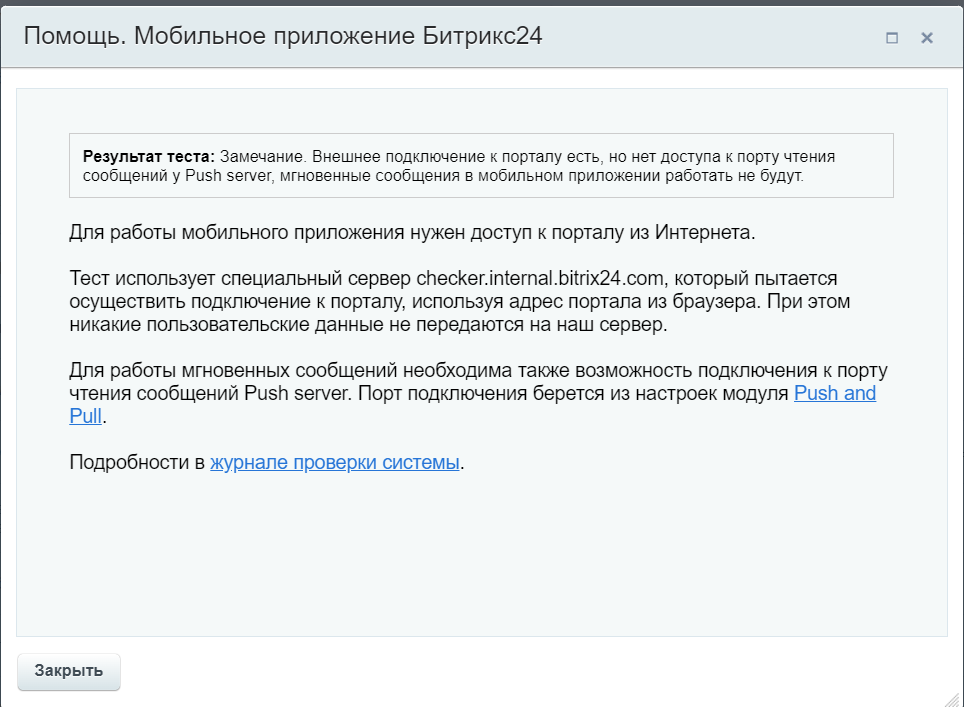
Task: Click the dialog title Помощь. Мобильное приложение Битрикс24
Action: [x=283, y=36]
